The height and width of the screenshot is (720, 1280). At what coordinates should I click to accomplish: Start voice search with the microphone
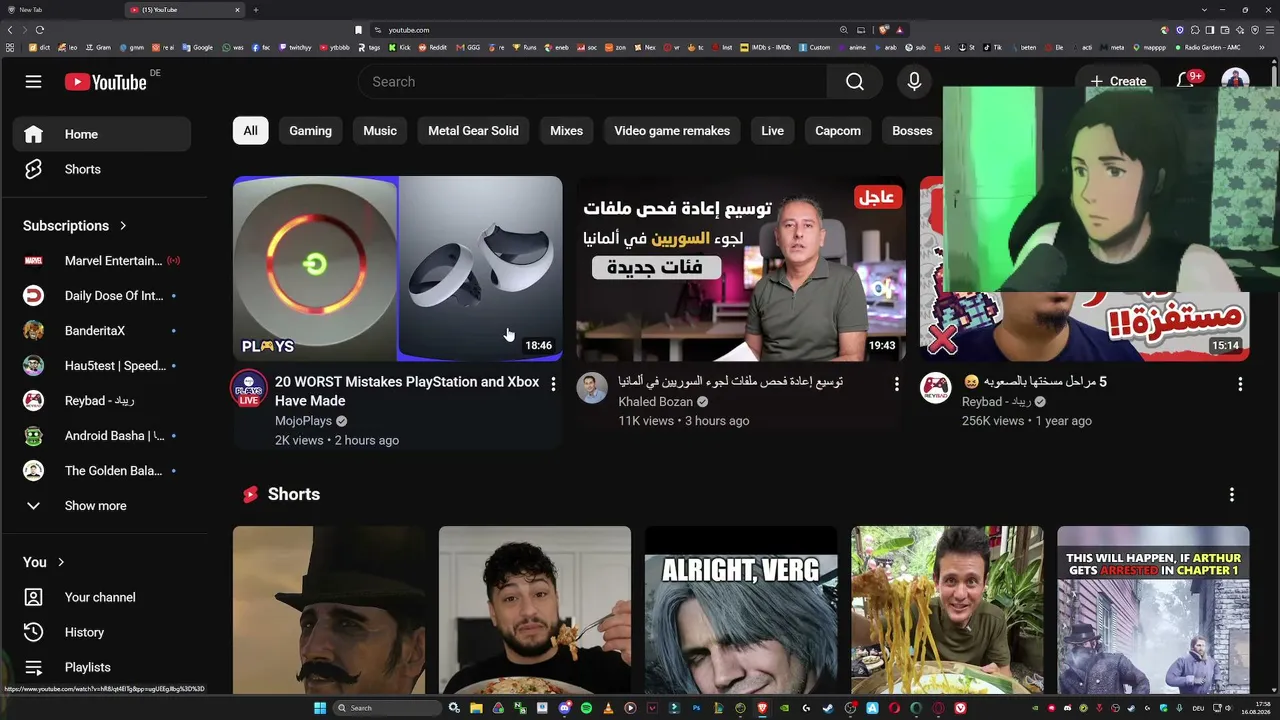click(x=914, y=82)
